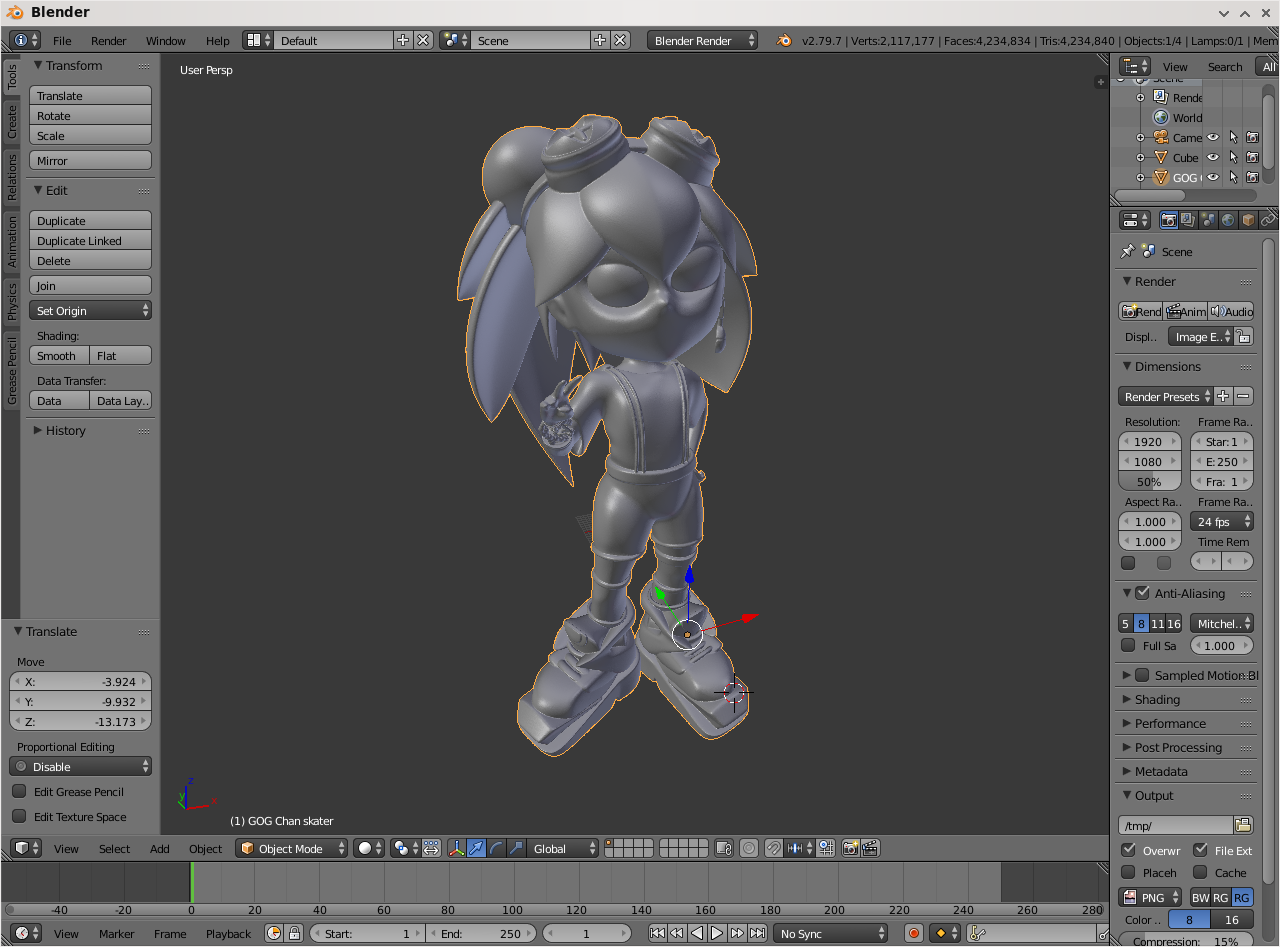Viewport: 1280px width, 947px height.
Task: Open the World properties tab globe icon
Action: [1228, 220]
